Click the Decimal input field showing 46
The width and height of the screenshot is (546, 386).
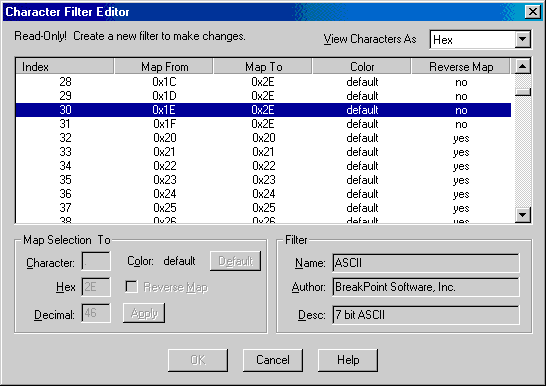pos(96,313)
